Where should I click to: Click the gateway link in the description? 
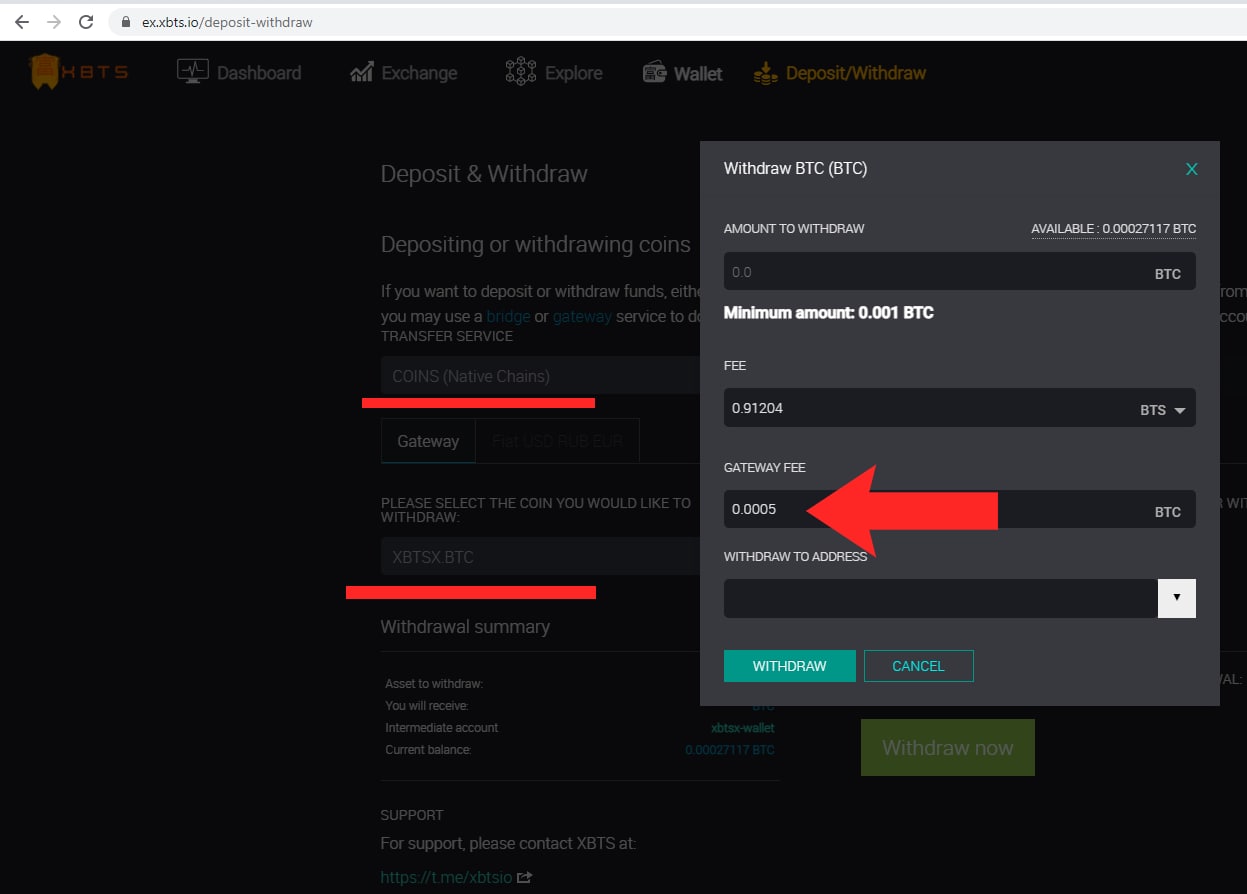coord(582,316)
